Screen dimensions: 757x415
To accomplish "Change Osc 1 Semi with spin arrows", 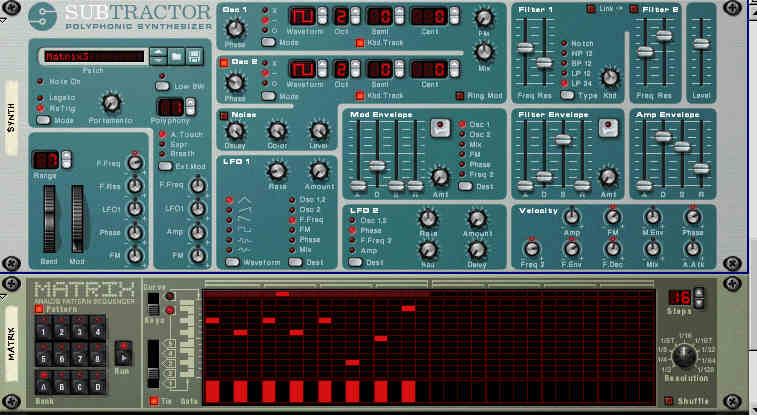I will click(399, 16).
